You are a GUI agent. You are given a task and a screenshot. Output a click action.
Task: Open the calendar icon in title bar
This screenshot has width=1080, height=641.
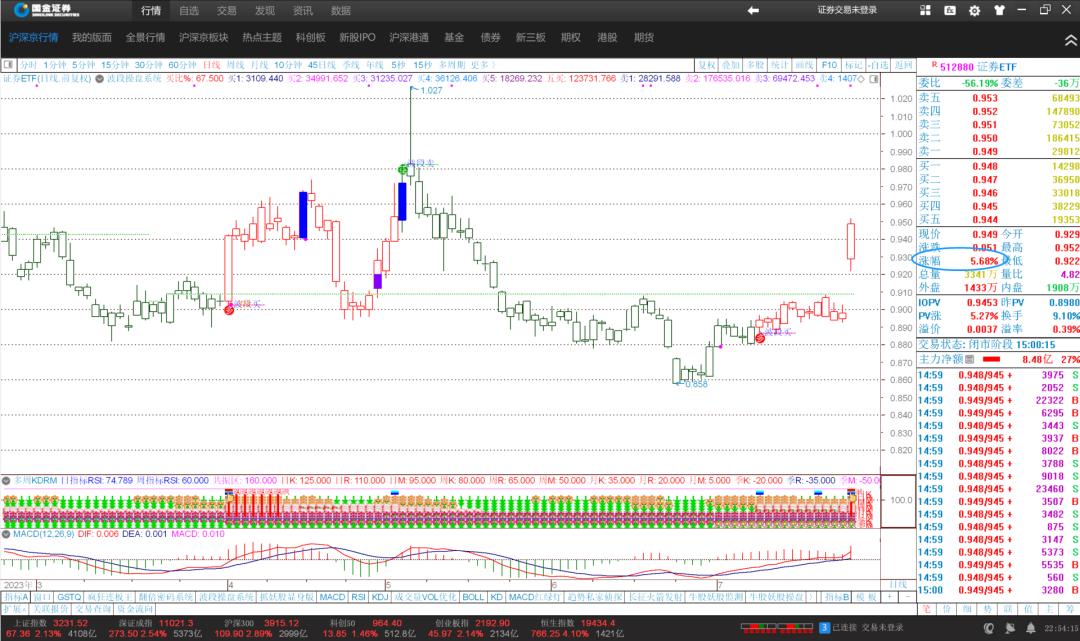coord(951,10)
